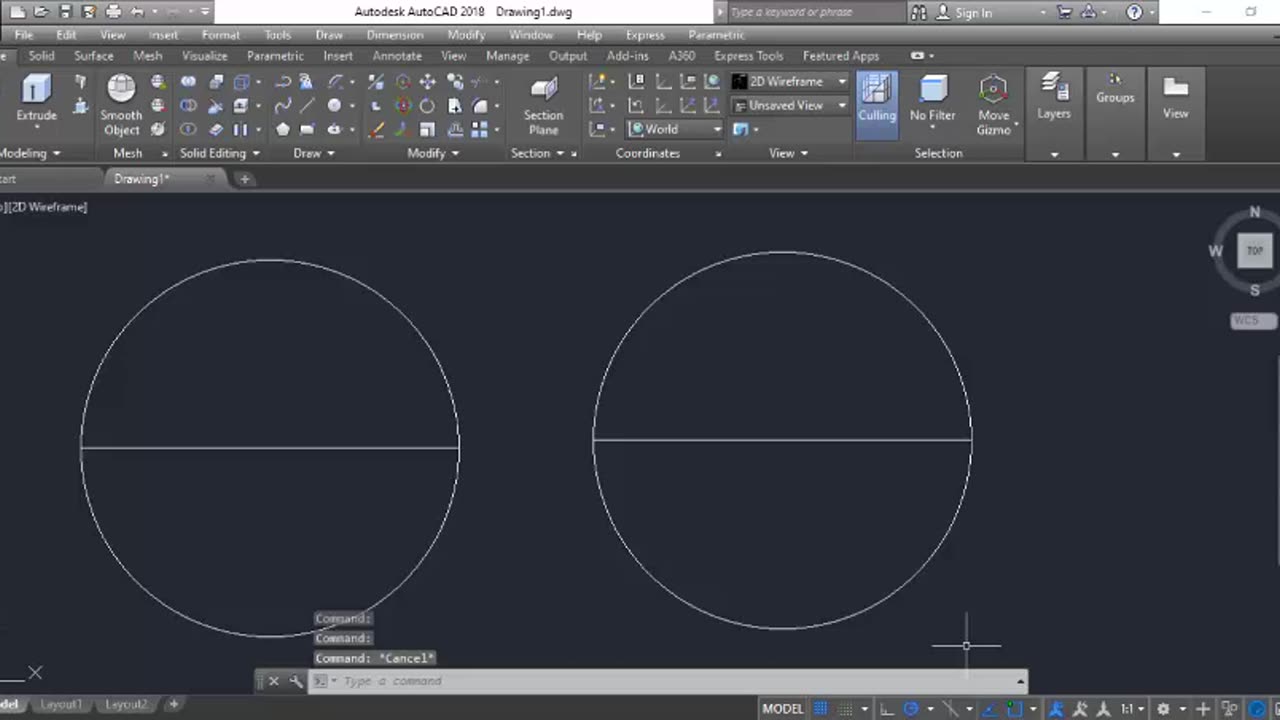Viewport: 1280px width, 720px height.
Task: Click the Array tool in Modify
Action: tap(479, 130)
